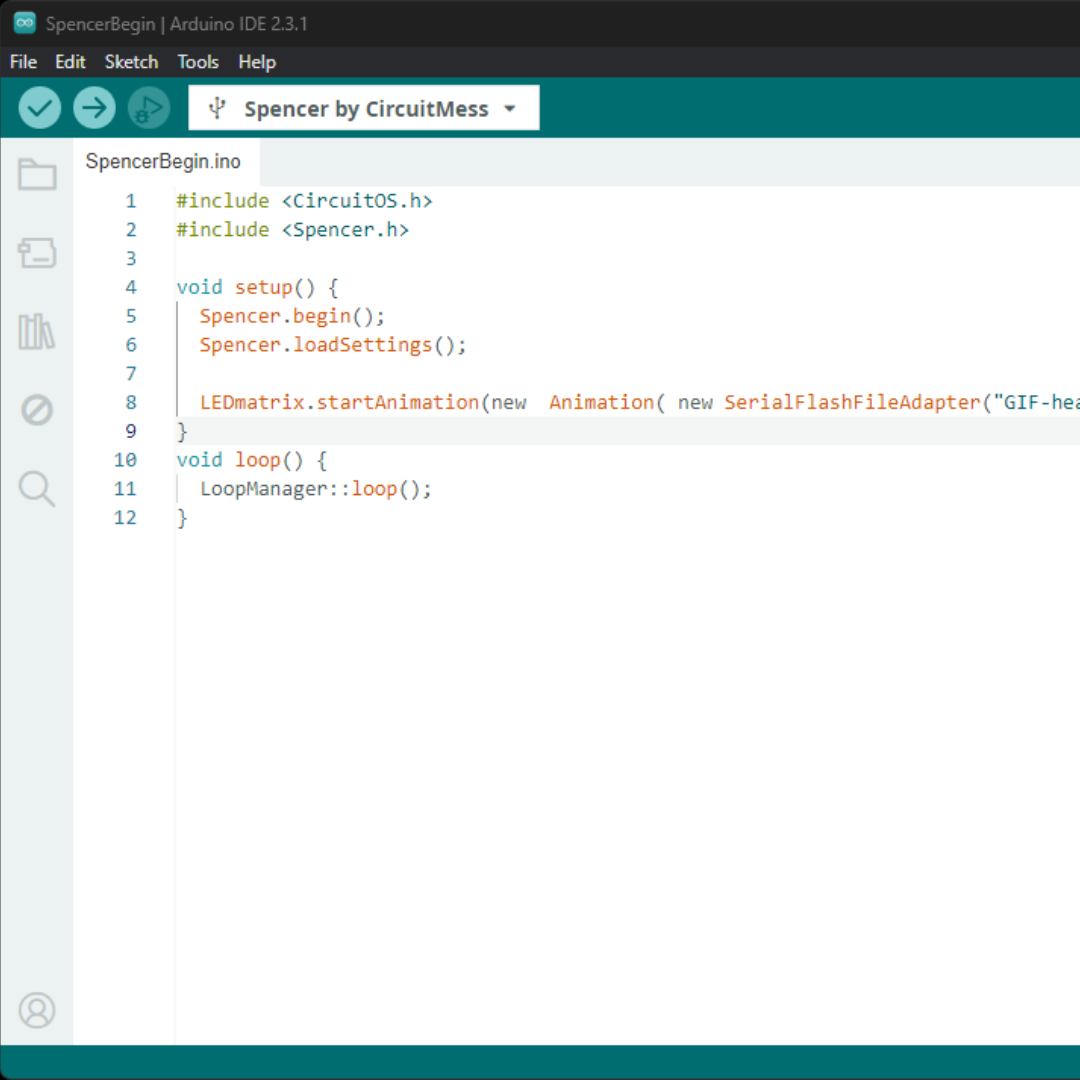1080x1080 pixels.
Task: Open the Boards Manager sidebar panel
Action: coord(37,253)
